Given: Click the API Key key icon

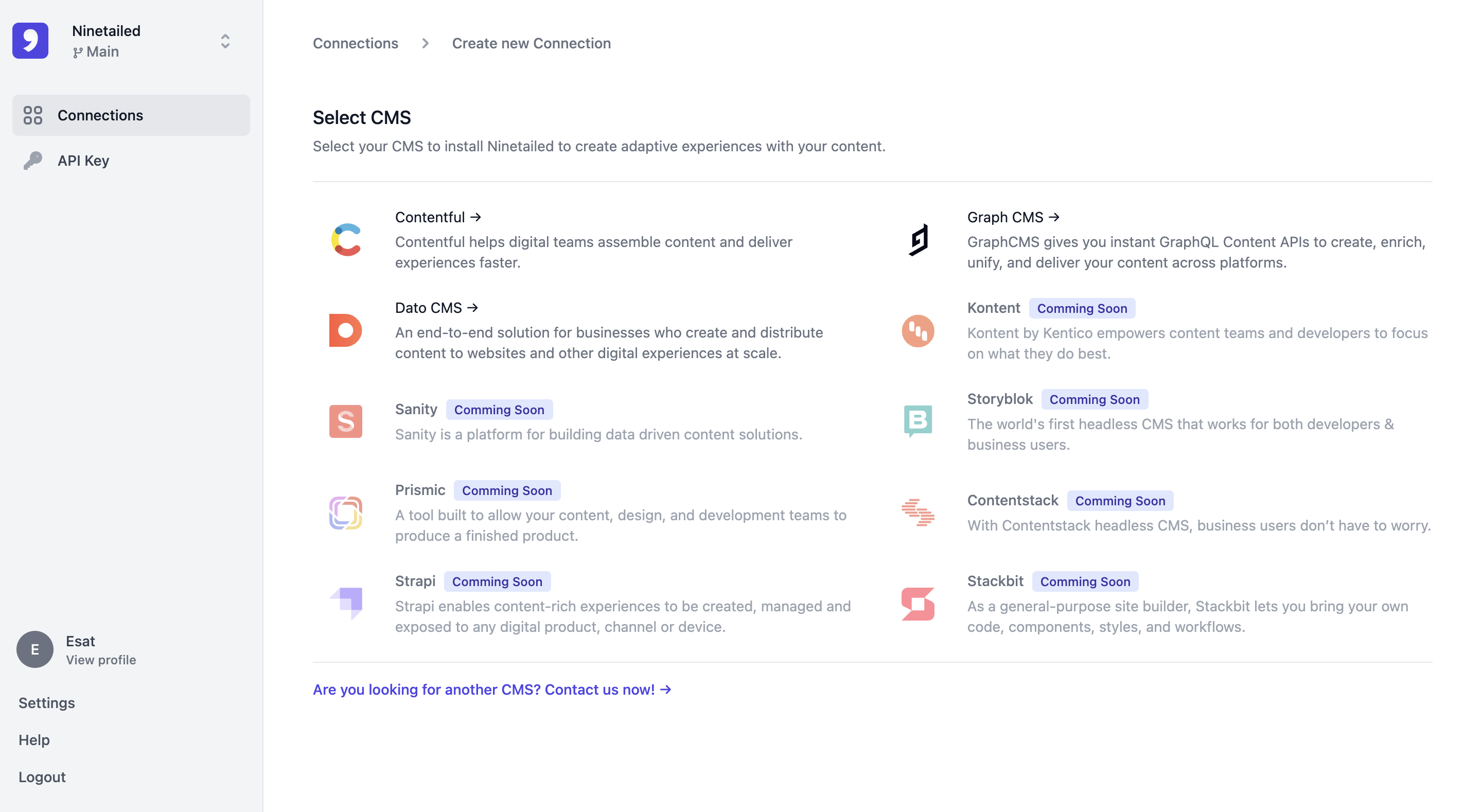Looking at the screenshot, I should pyautogui.click(x=33, y=161).
